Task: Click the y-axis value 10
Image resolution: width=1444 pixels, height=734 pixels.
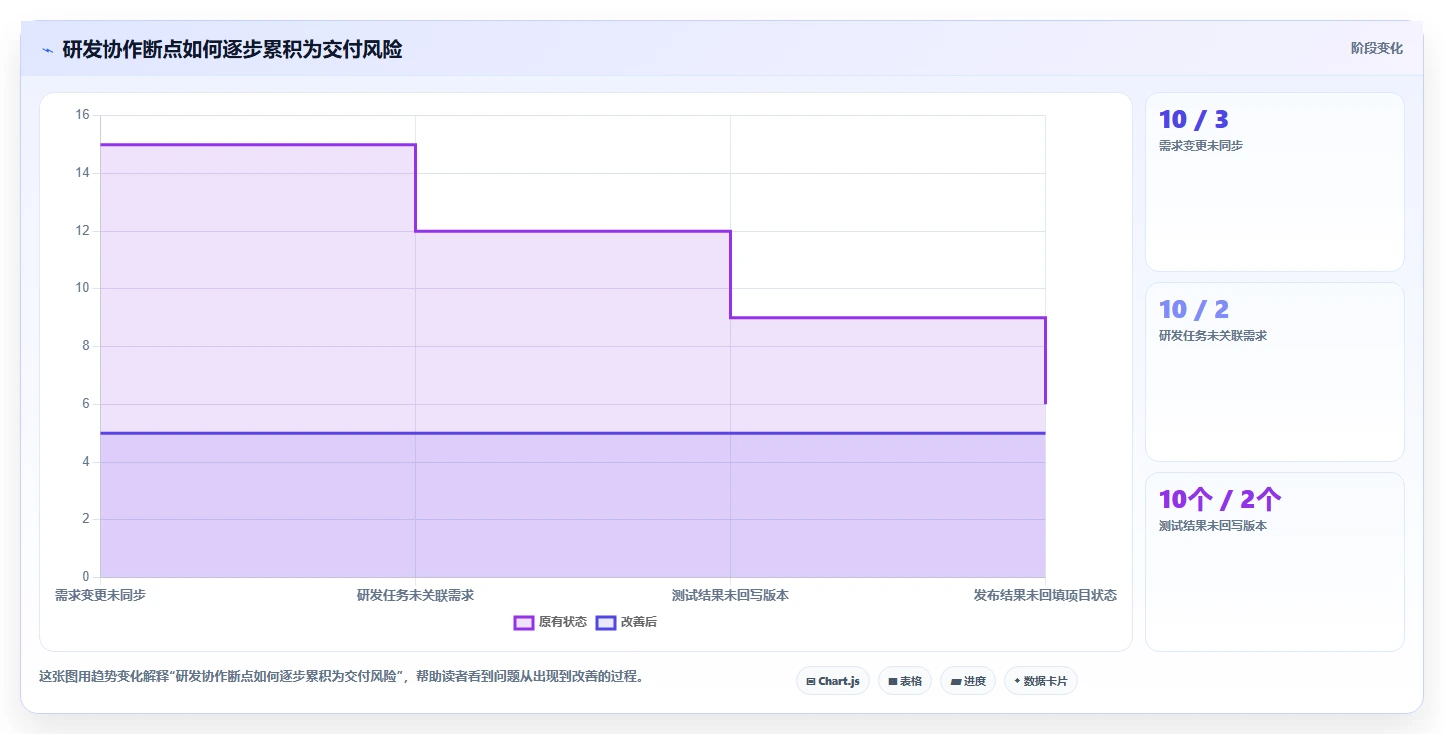Action: tap(82, 288)
